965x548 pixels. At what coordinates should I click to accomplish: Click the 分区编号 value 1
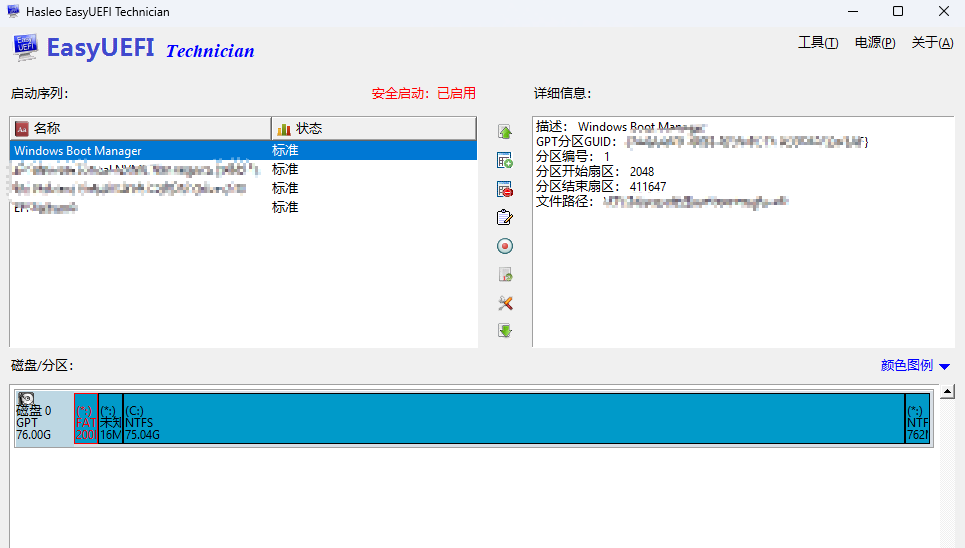click(607, 156)
